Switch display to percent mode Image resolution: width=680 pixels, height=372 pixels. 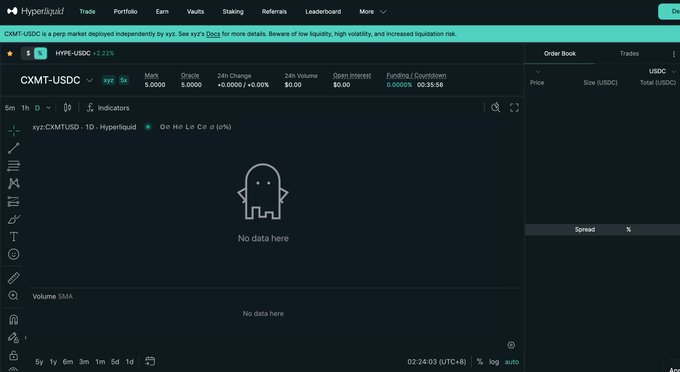pyautogui.click(x=40, y=53)
